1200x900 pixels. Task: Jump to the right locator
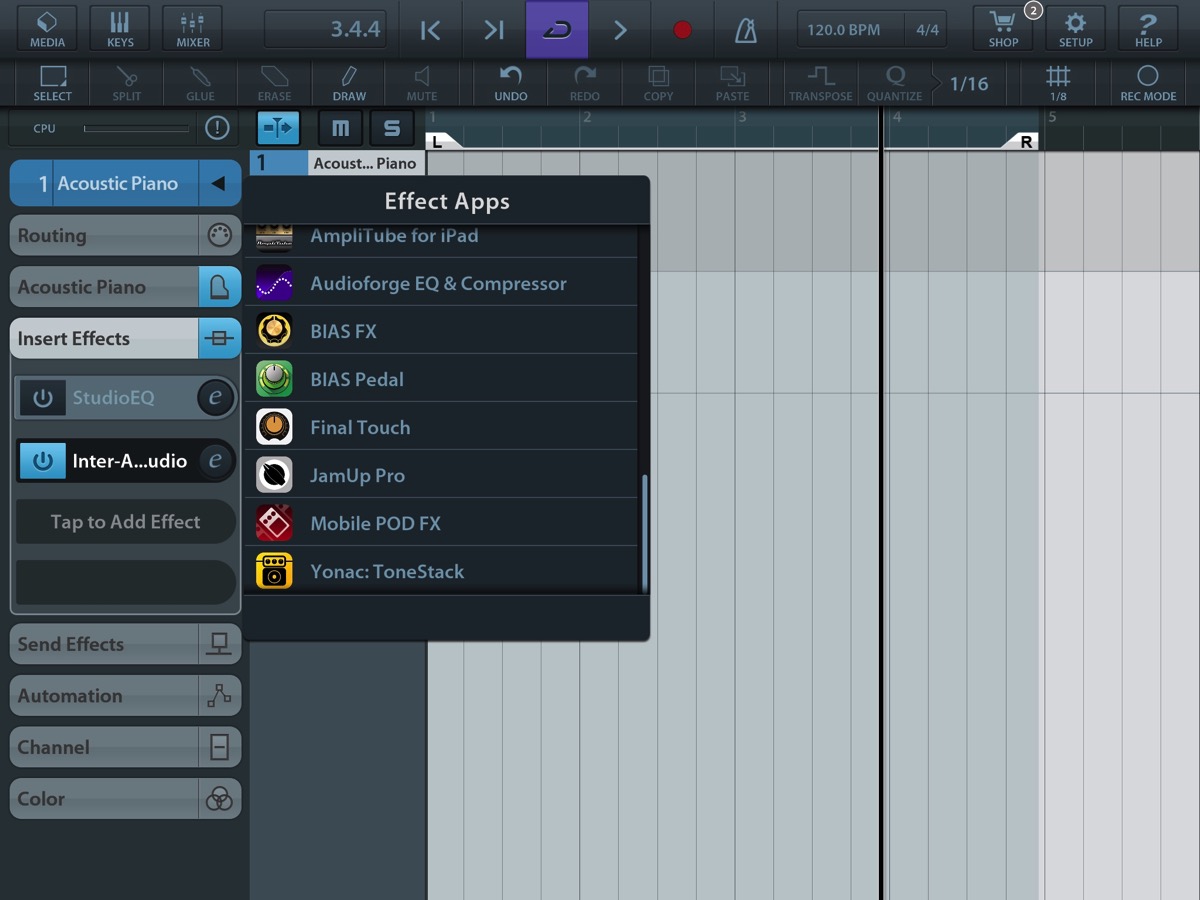pyautogui.click(x=494, y=30)
